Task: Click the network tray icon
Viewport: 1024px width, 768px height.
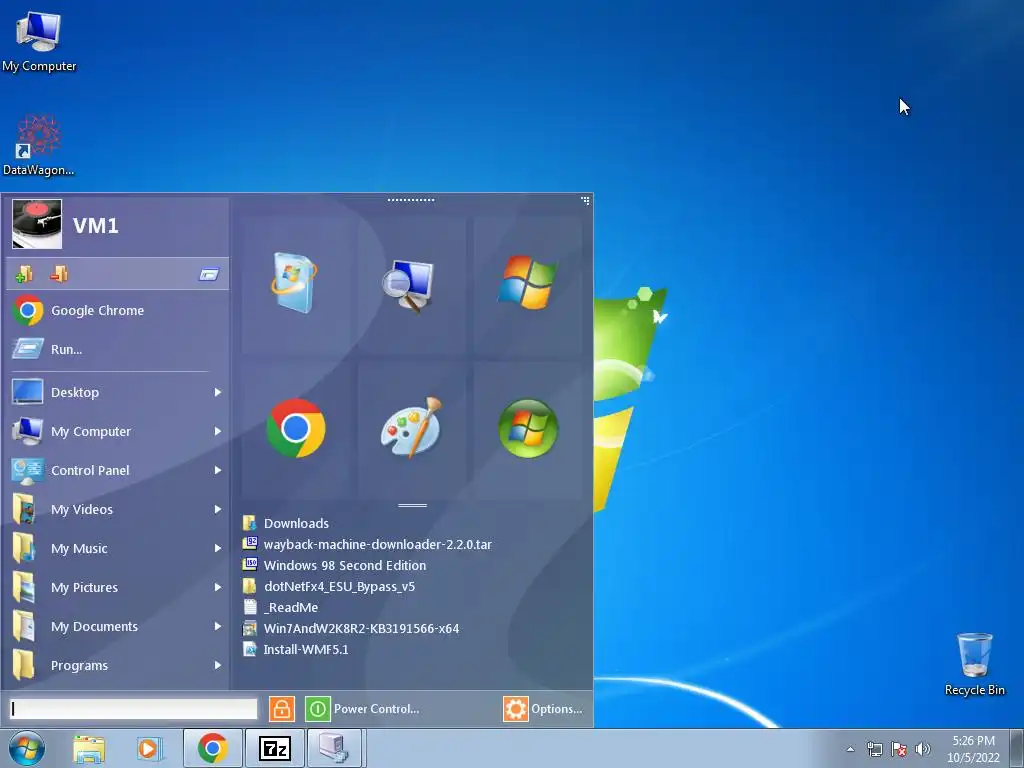Action: 874,749
